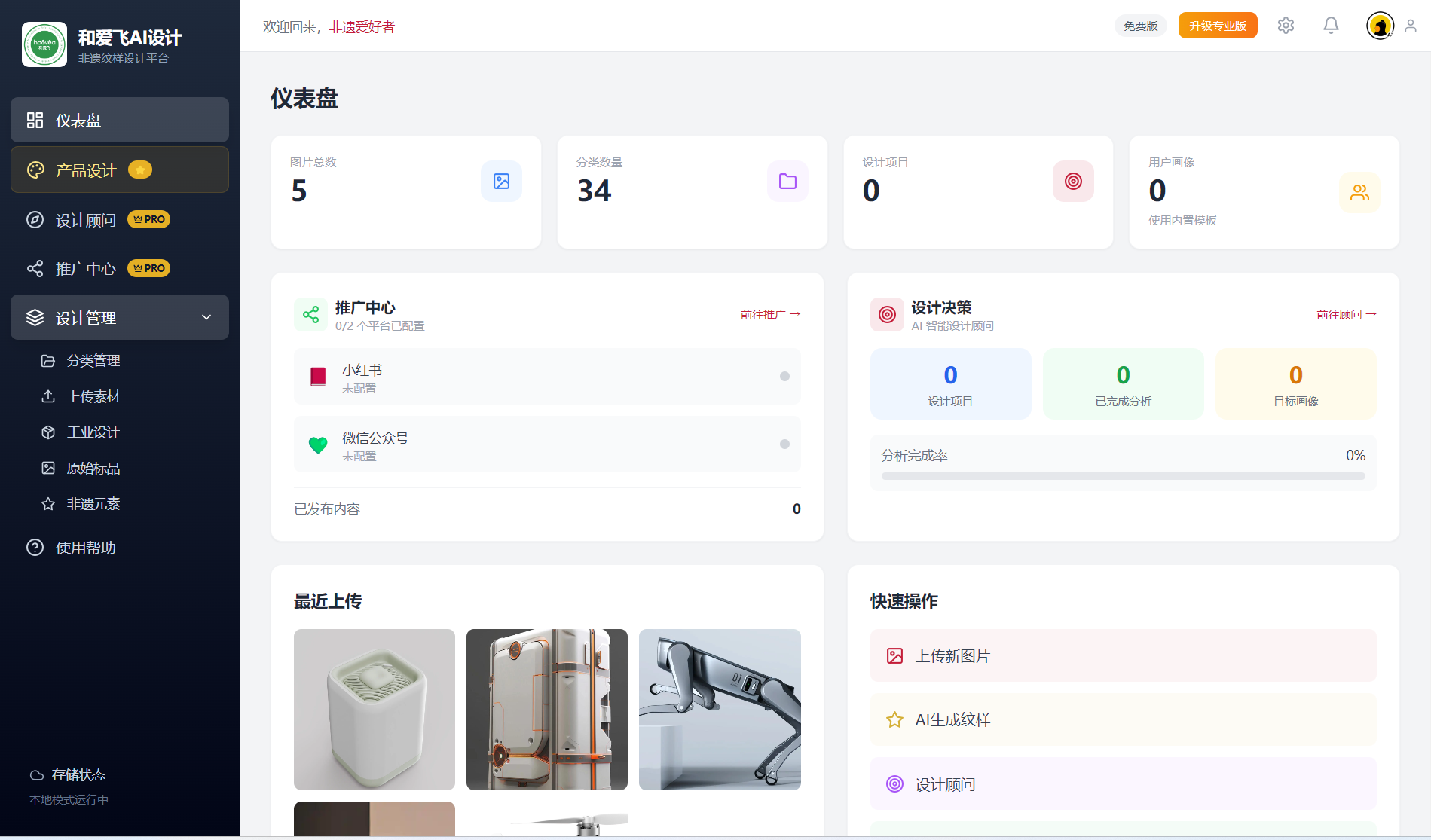Click the 小红书 status dot
Image resolution: width=1431 pixels, height=840 pixels.
pyautogui.click(x=784, y=376)
